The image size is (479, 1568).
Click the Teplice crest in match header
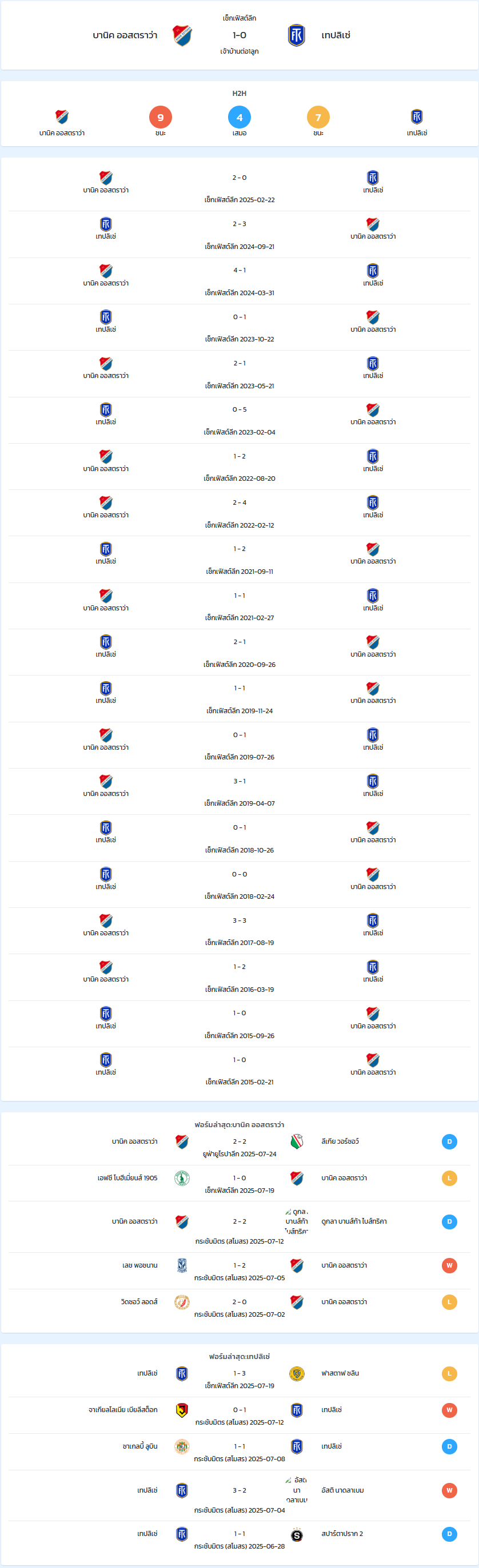tap(297, 35)
